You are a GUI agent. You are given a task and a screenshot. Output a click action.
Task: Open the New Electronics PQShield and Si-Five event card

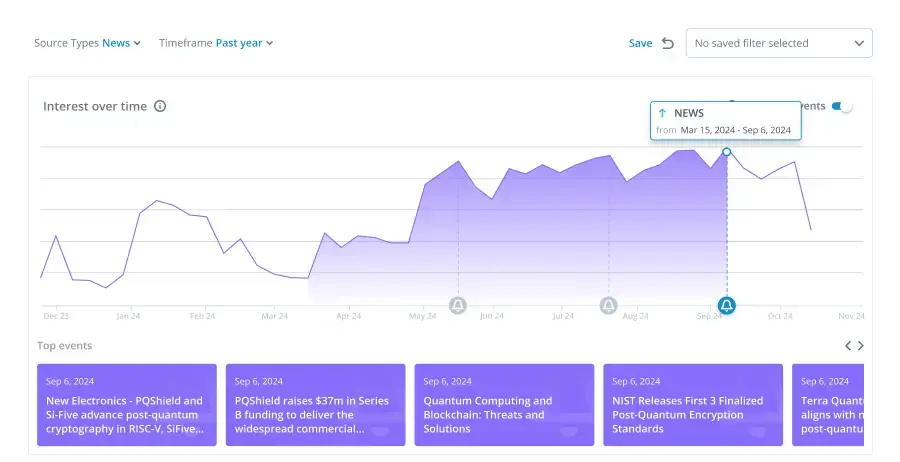[127, 405]
